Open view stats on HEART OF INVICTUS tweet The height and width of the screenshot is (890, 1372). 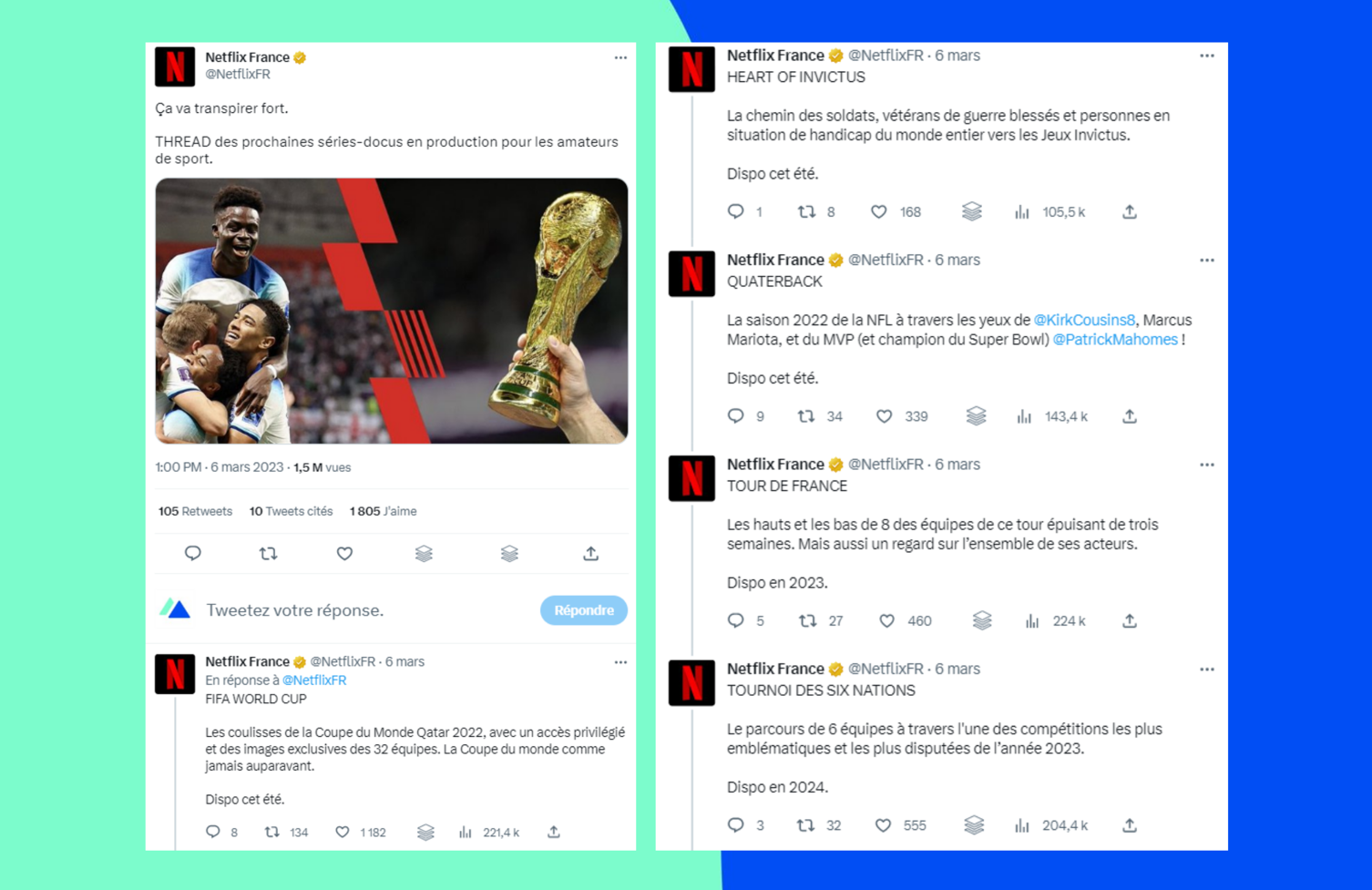pos(1022,211)
